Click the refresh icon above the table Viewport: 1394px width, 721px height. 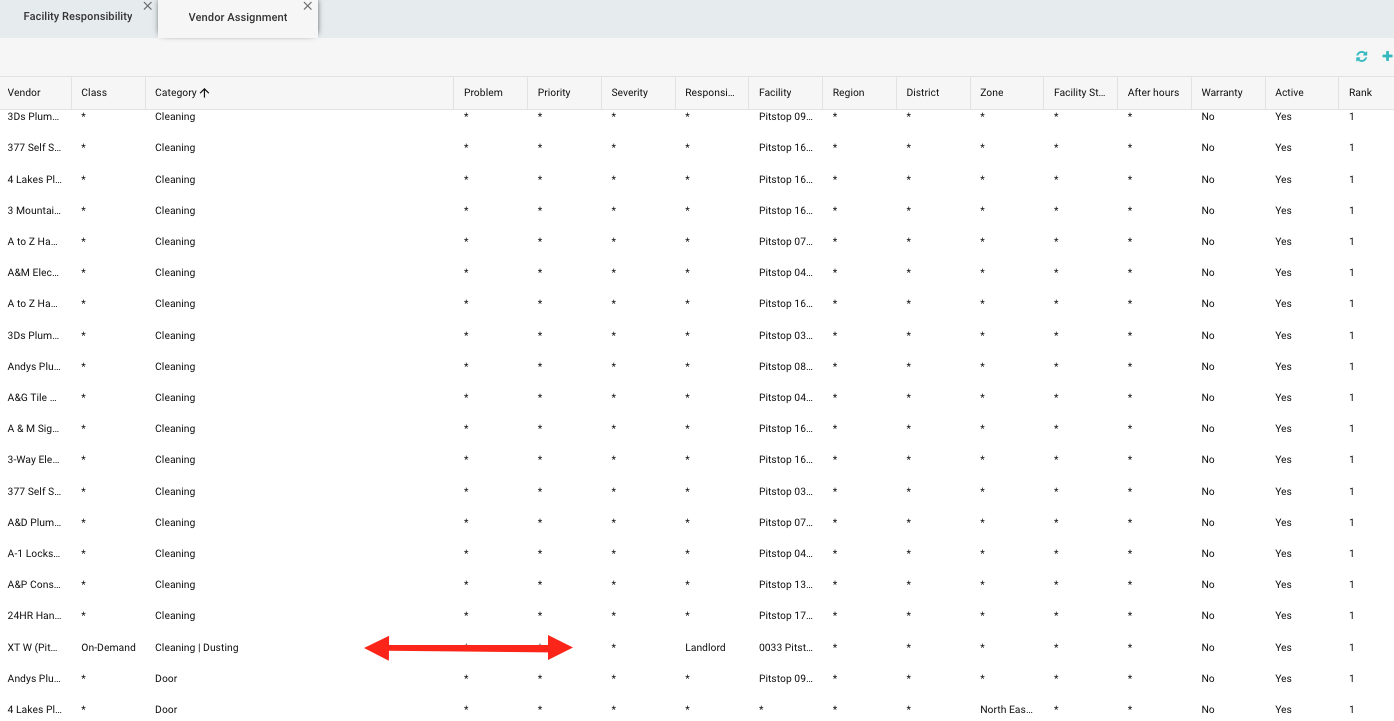[1361, 57]
